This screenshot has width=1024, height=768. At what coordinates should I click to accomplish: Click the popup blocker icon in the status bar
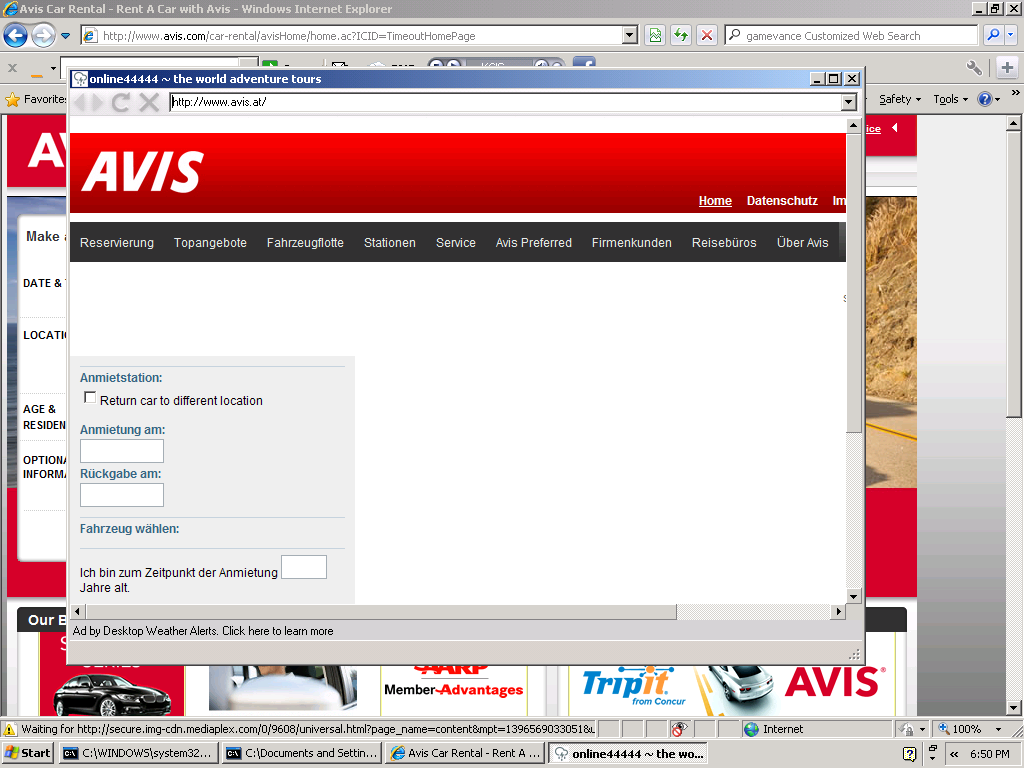[679, 729]
